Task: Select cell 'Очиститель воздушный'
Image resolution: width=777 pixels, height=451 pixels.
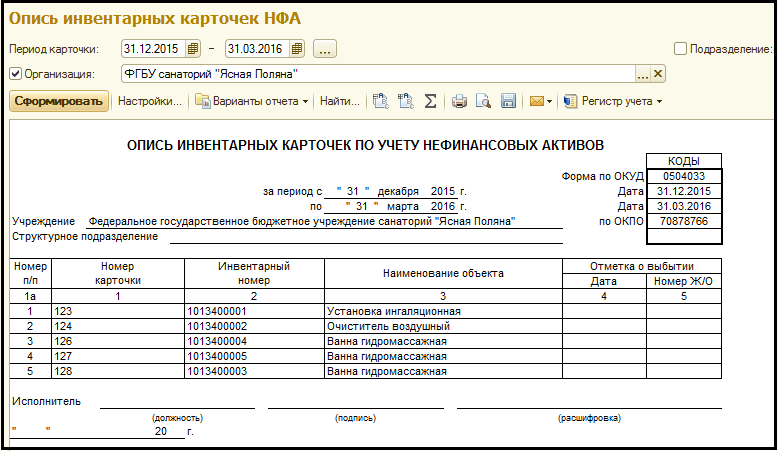Action: tap(443, 326)
